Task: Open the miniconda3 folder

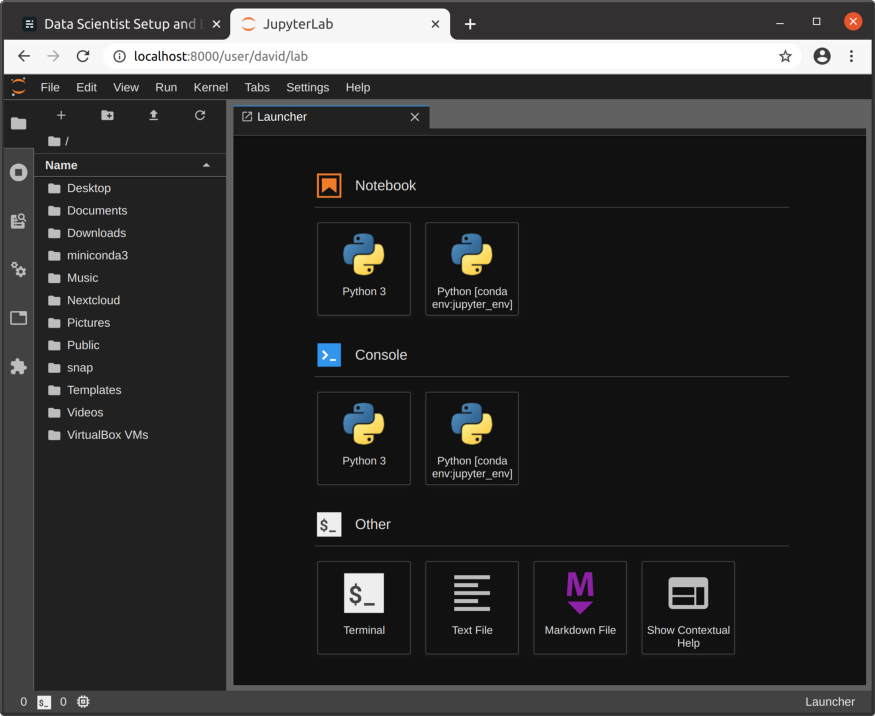Action: [x=97, y=255]
